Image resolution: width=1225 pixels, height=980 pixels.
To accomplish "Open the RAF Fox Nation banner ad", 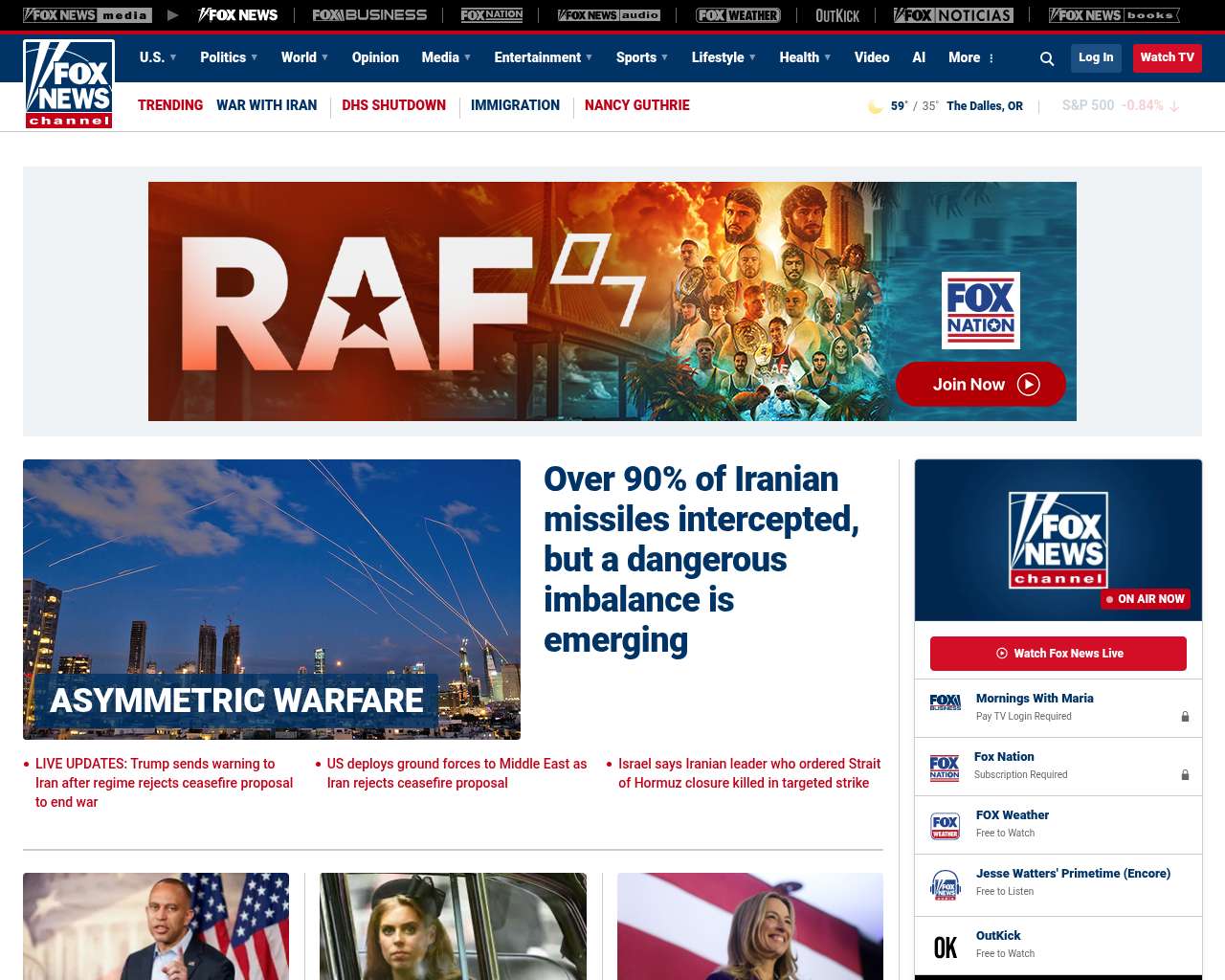I will pyautogui.click(x=612, y=301).
